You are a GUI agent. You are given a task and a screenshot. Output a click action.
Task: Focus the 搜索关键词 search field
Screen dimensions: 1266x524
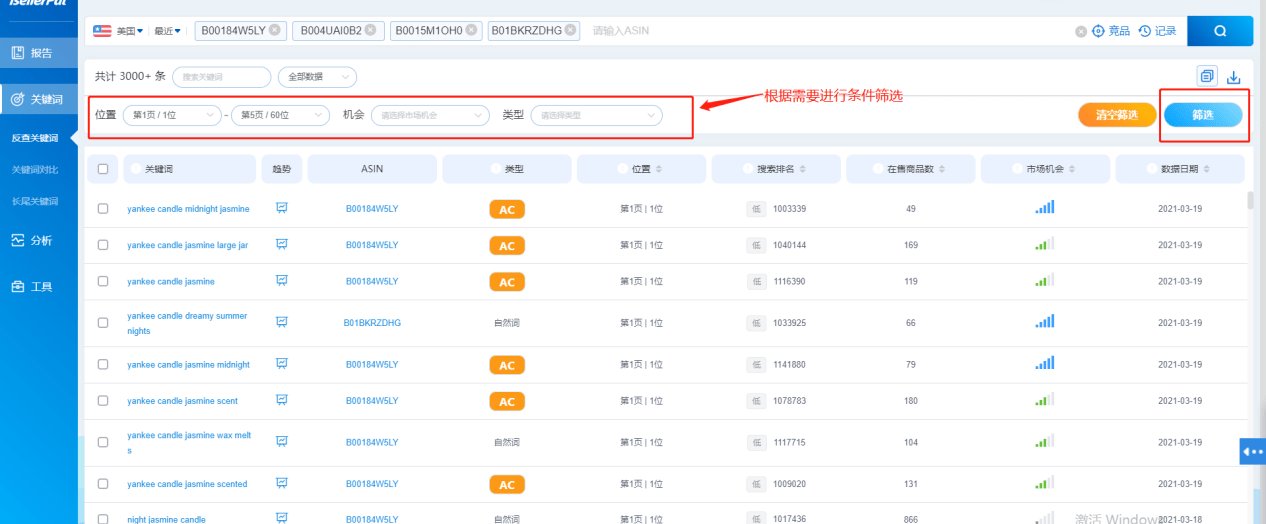221,76
